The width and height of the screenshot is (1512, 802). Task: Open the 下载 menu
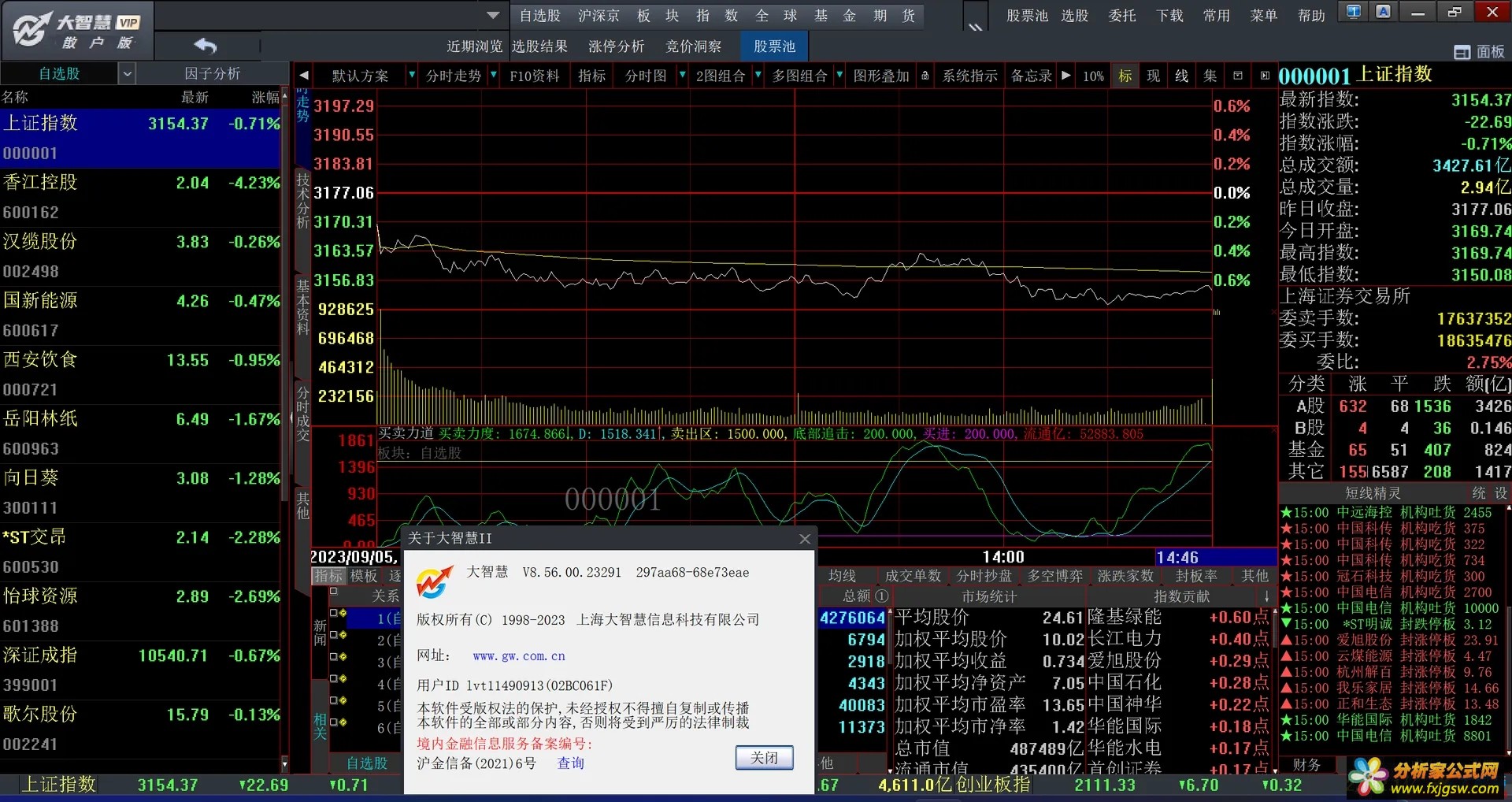point(1169,16)
